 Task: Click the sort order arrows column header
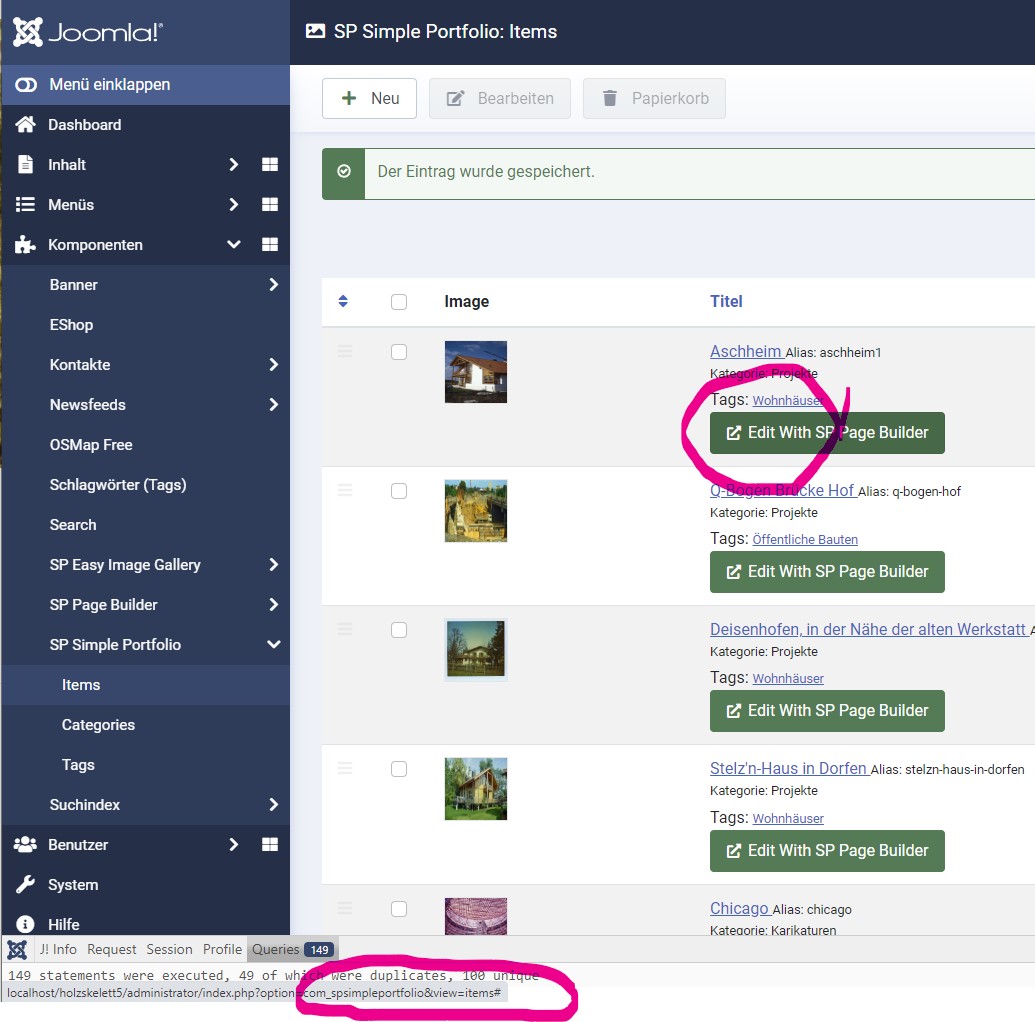click(343, 301)
